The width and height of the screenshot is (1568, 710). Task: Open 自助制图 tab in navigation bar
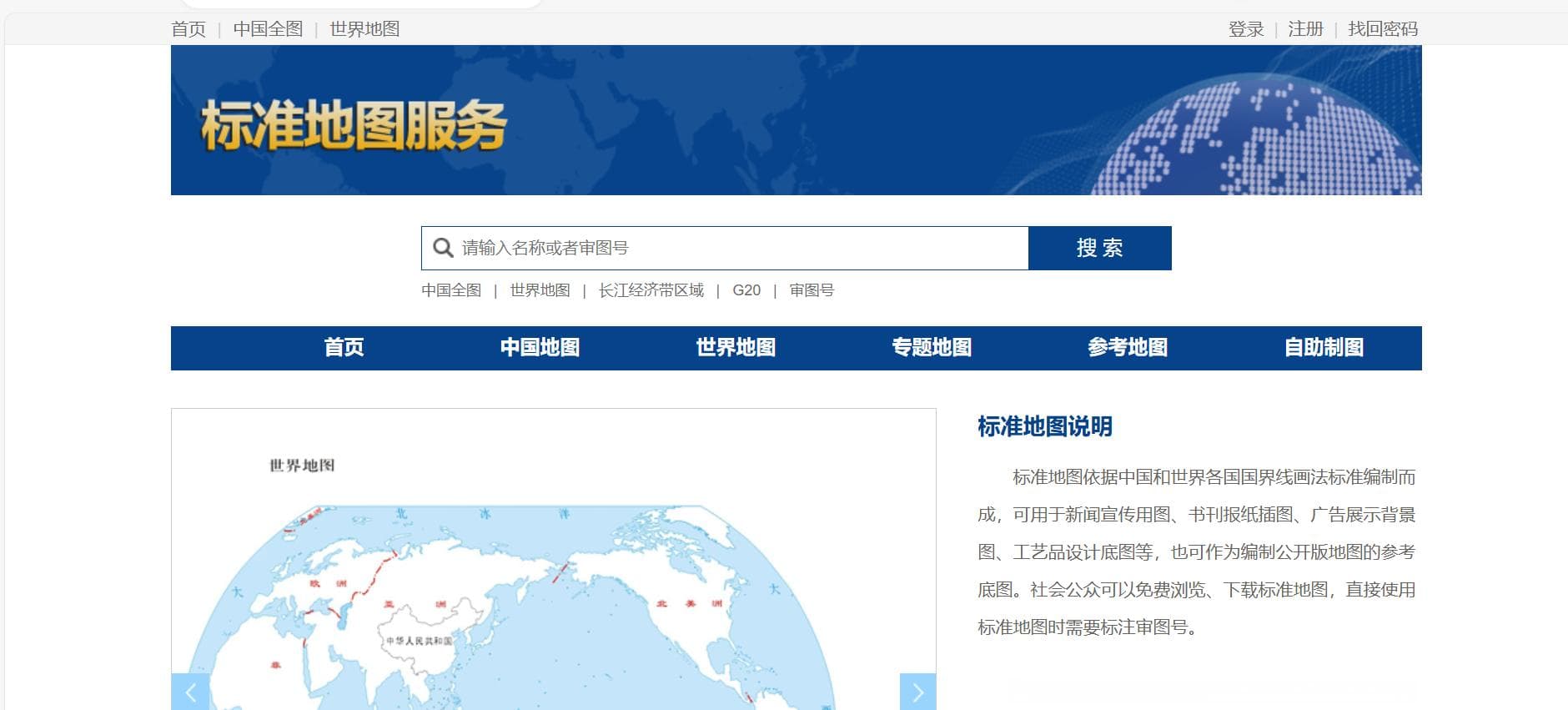[x=1324, y=348]
